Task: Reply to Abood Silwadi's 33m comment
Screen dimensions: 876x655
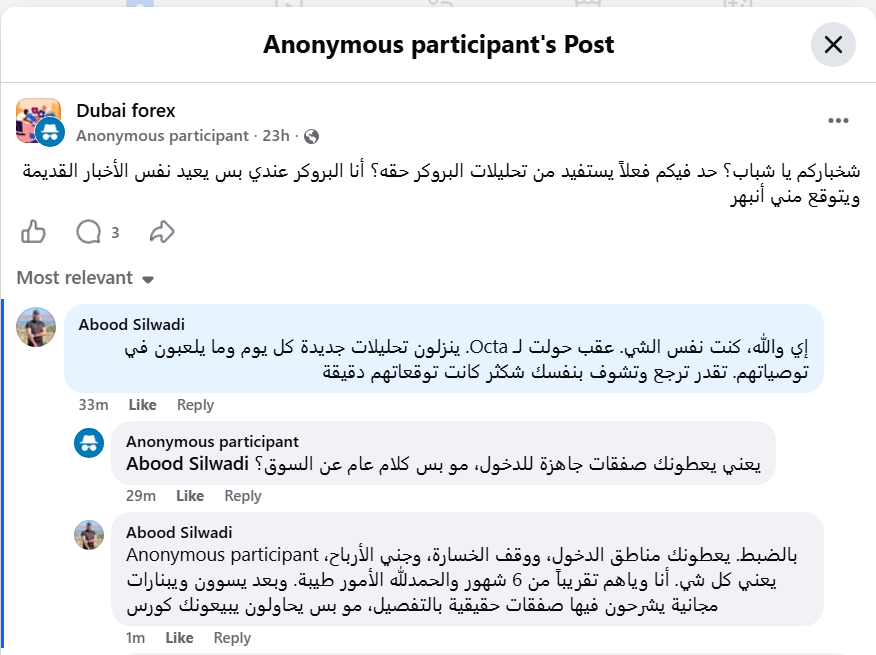Action: (196, 405)
